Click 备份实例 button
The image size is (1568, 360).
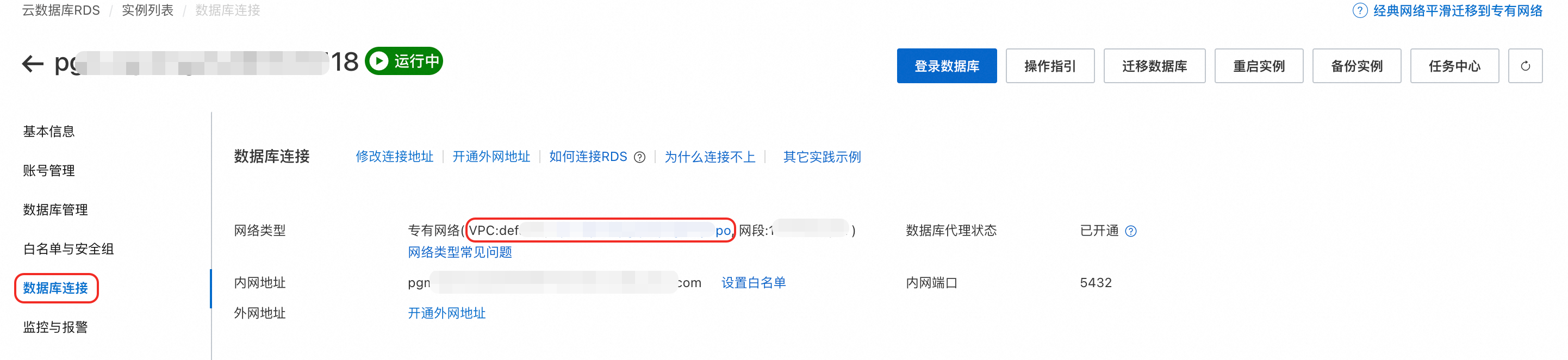point(1356,66)
